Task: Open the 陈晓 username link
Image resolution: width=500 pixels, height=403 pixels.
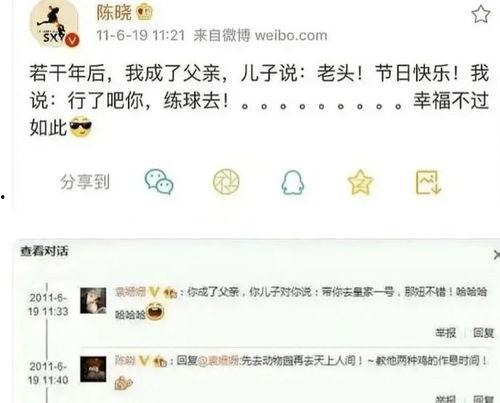Action: click(x=114, y=13)
